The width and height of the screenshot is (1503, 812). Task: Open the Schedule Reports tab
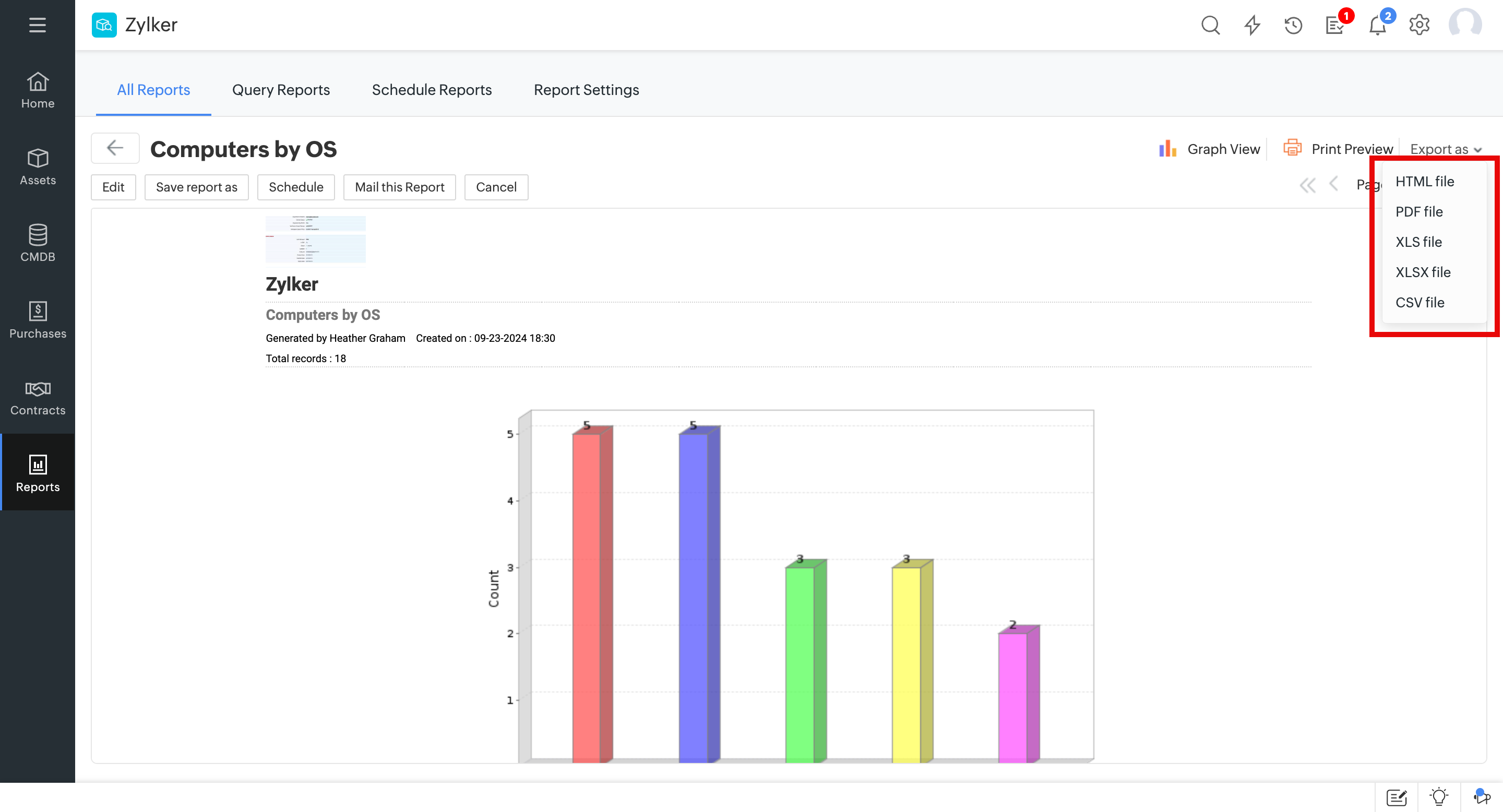(x=431, y=90)
